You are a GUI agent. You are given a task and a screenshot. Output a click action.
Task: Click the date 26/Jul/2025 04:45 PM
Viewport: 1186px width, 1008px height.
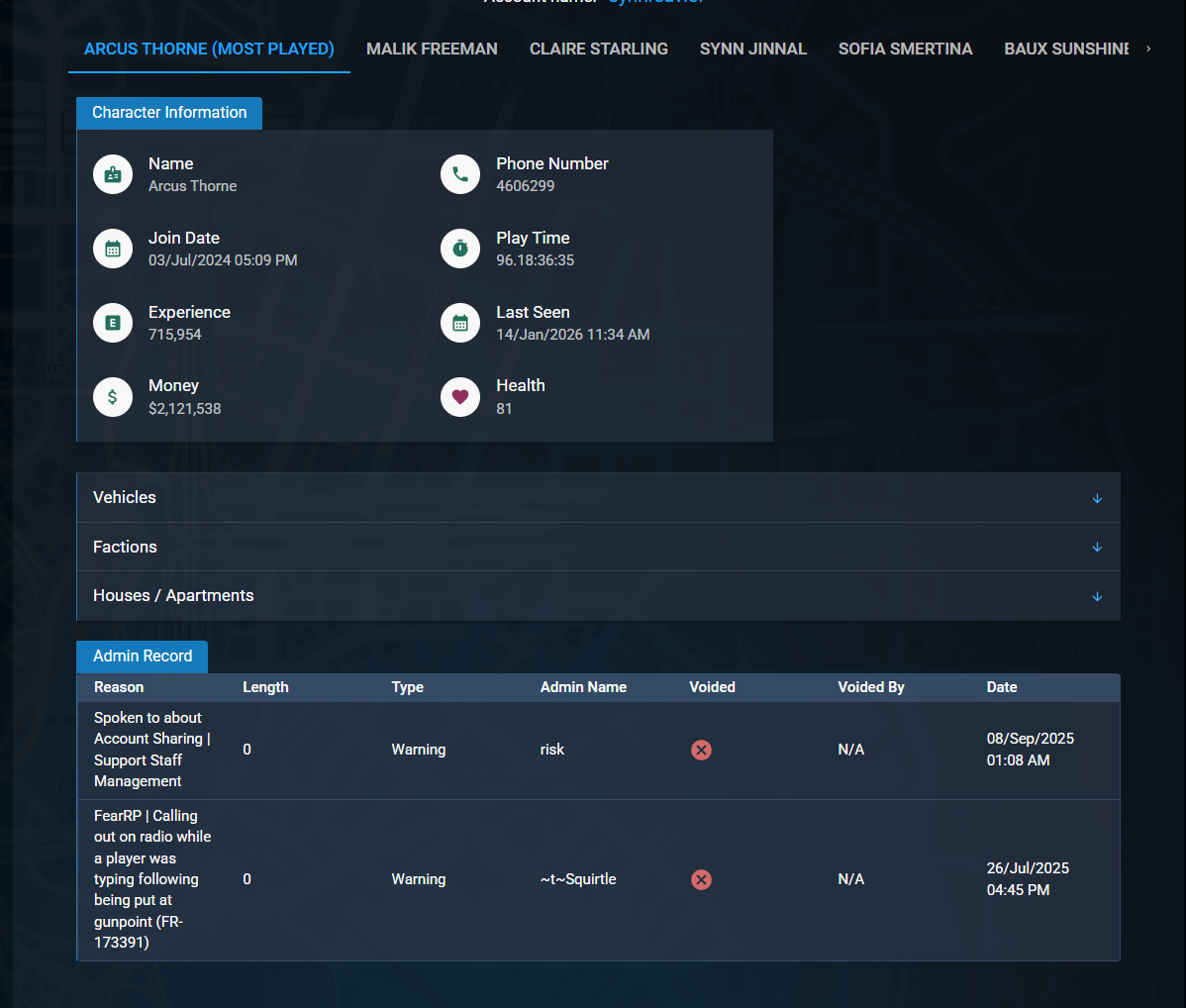[x=1028, y=879]
